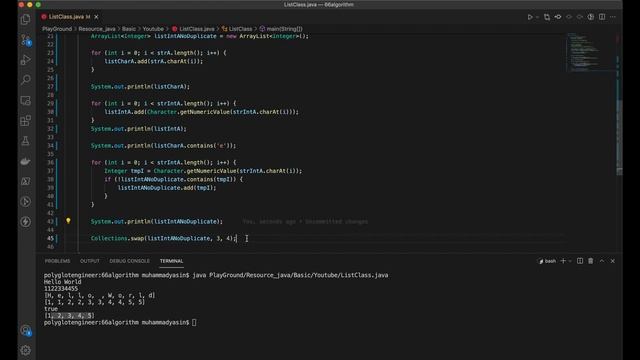
Task: Open the Remote Explorer view
Action: [26, 100]
